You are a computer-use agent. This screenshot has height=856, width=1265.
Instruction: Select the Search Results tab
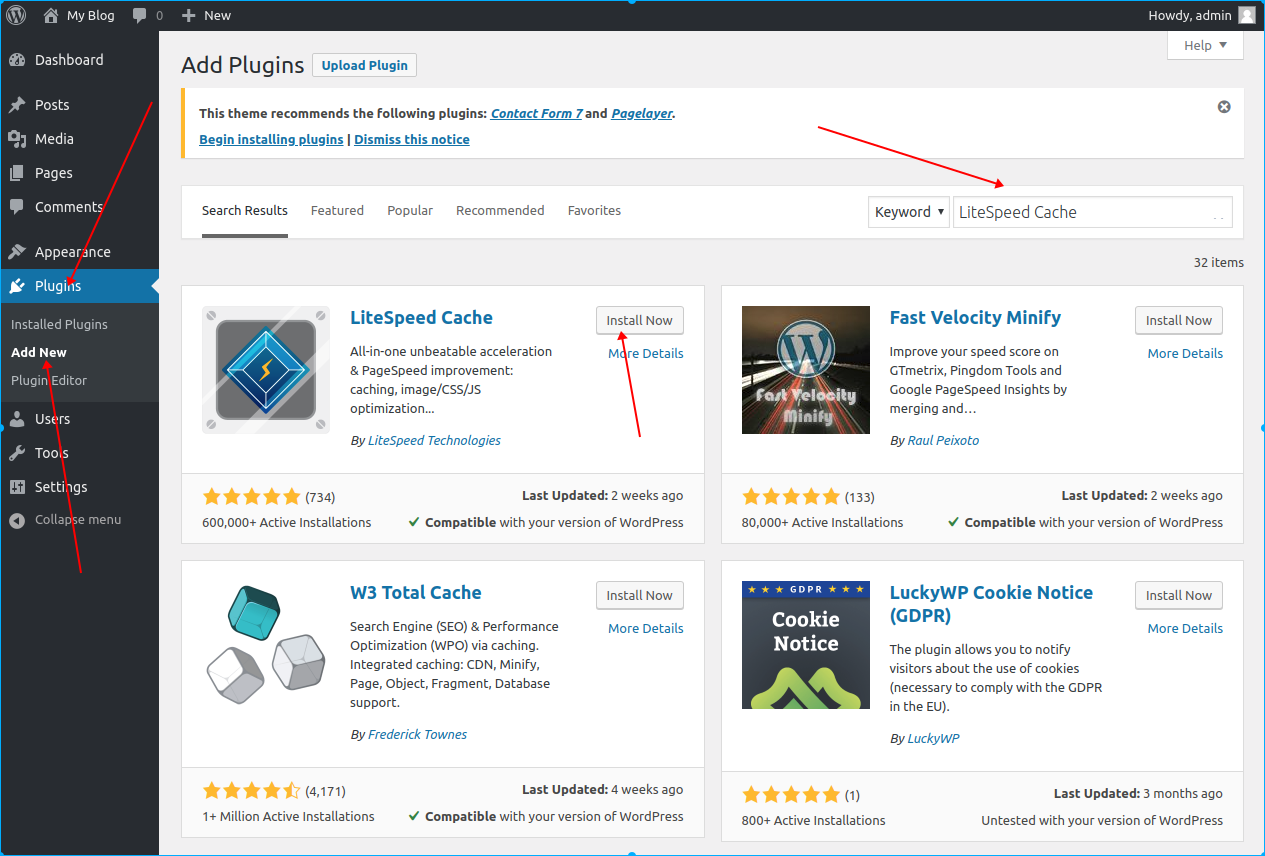click(245, 211)
